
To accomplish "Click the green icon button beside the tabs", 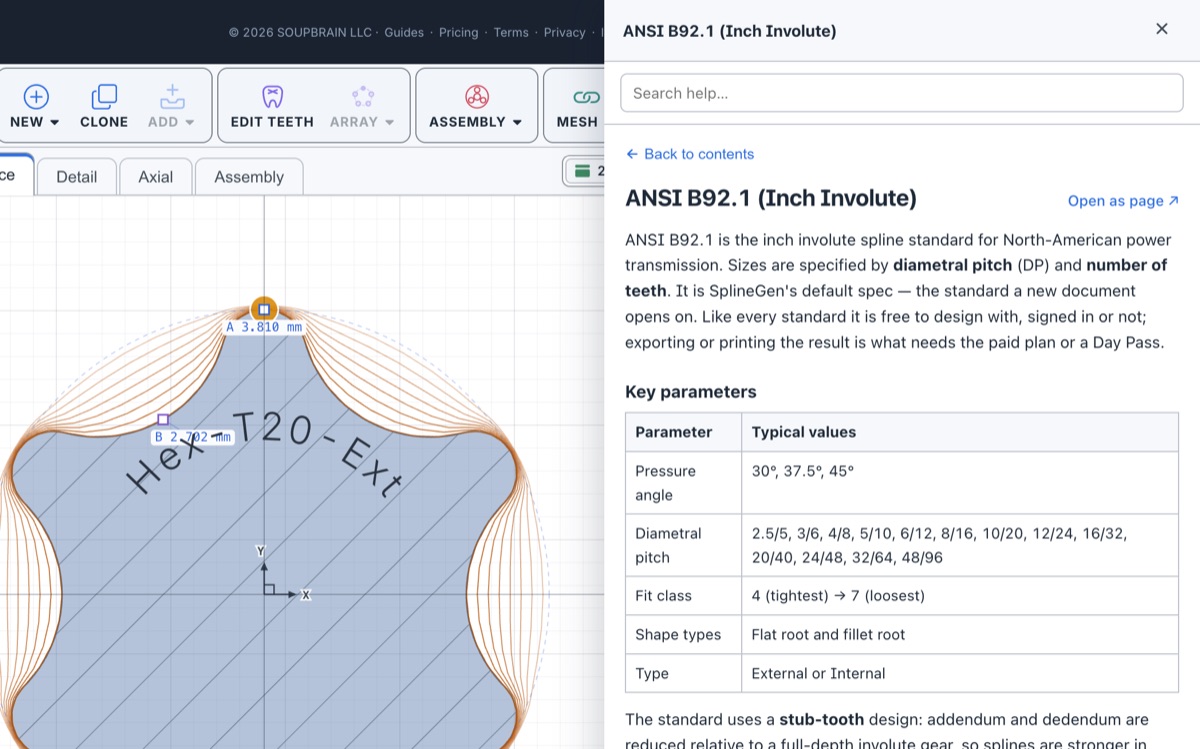I will (583, 171).
